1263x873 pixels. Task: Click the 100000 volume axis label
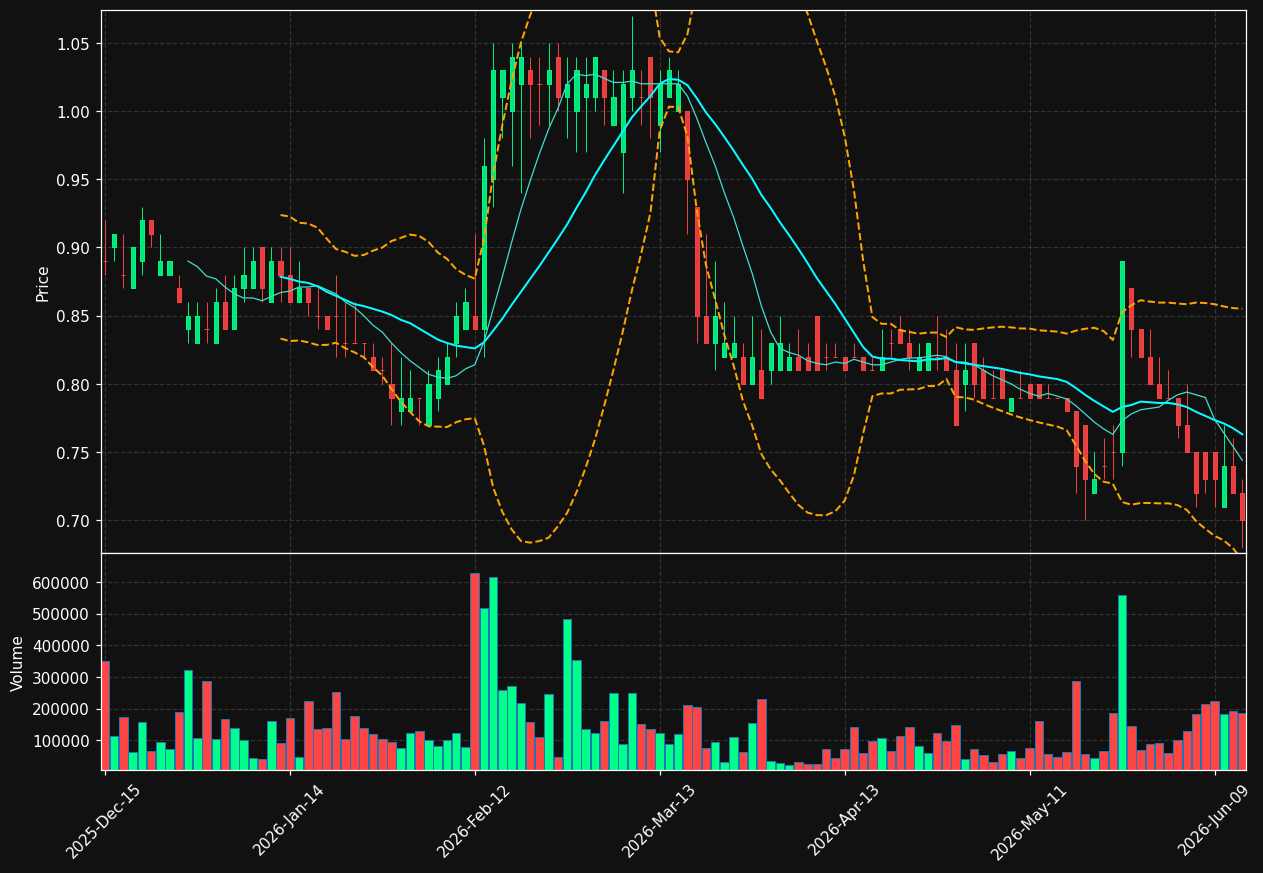click(62, 741)
